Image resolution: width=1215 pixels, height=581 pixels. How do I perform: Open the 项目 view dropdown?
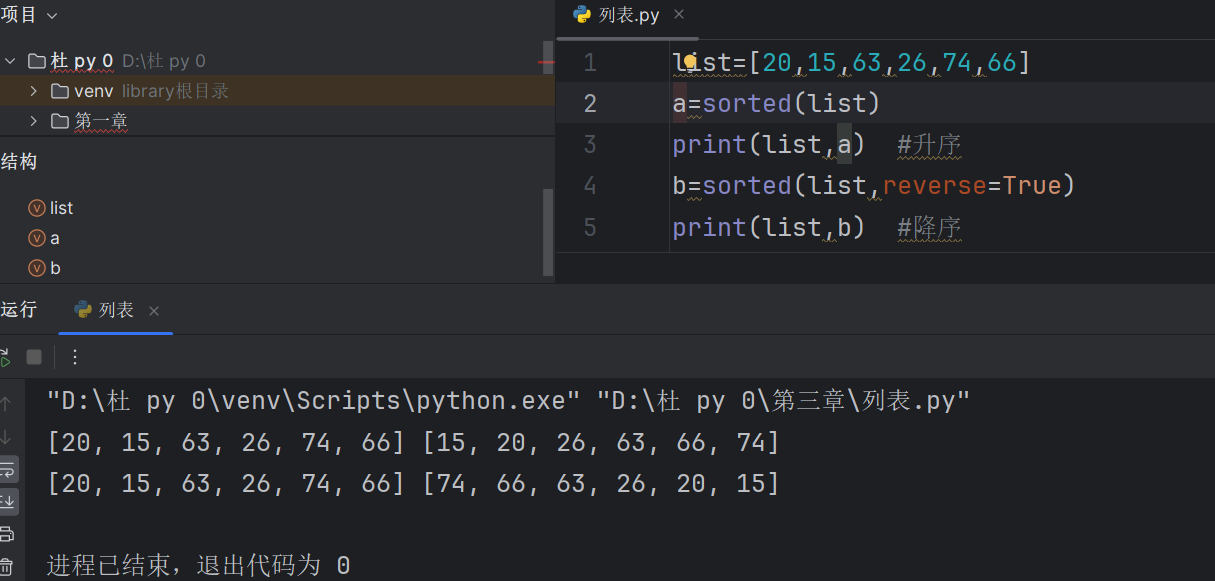pyautogui.click(x=52, y=15)
